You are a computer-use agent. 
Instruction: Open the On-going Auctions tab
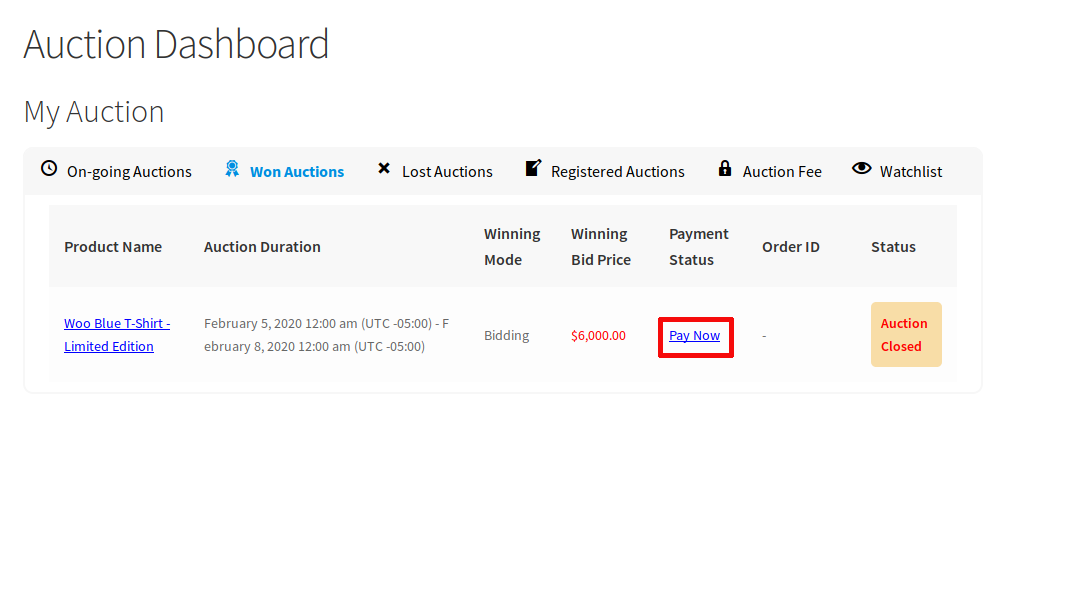129,172
